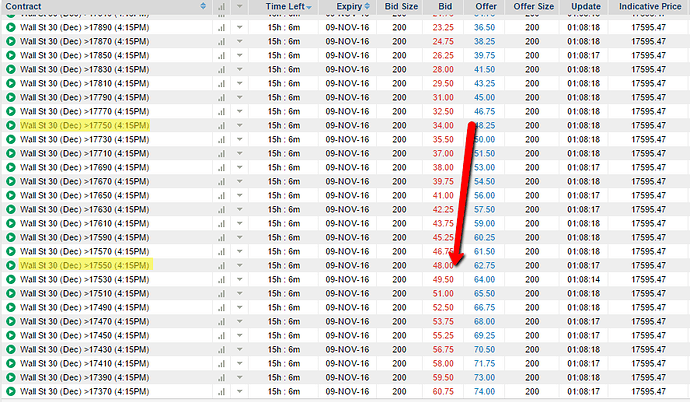Show the chart icon for >17530 row

(x=221, y=279)
